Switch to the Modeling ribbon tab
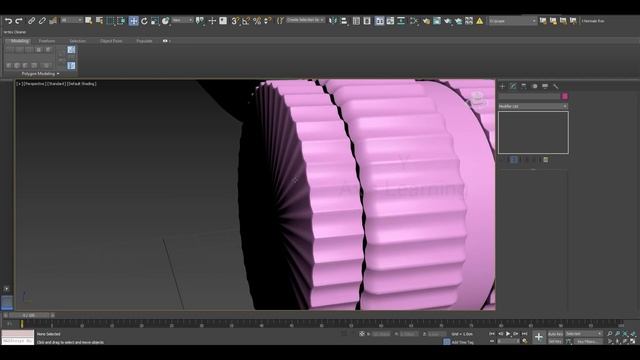This screenshot has width=640, height=360. [19, 41]
